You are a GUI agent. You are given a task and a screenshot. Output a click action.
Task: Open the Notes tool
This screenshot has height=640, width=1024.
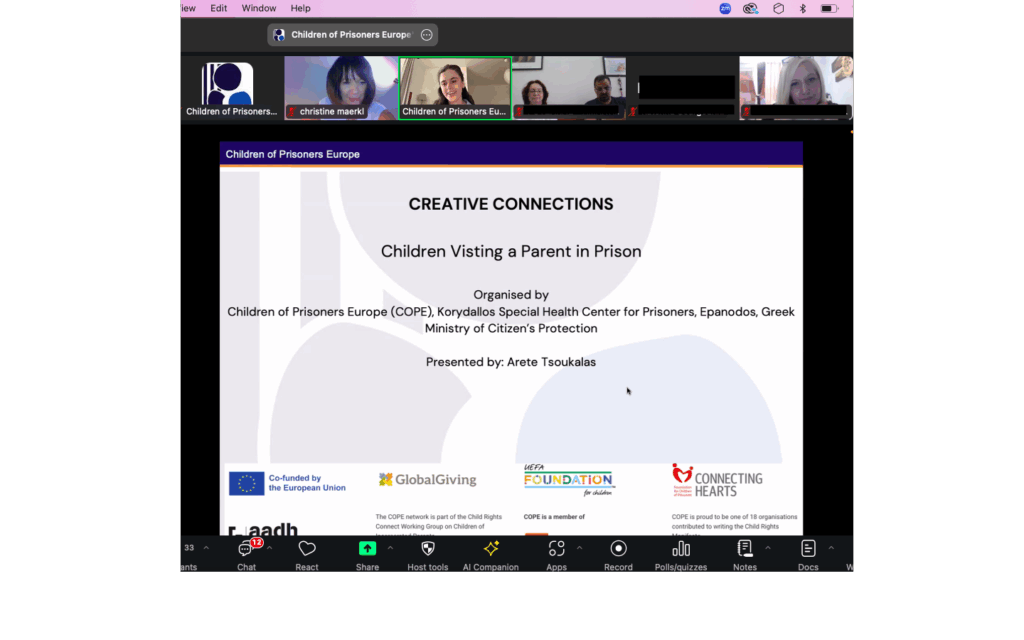point(744,550)
